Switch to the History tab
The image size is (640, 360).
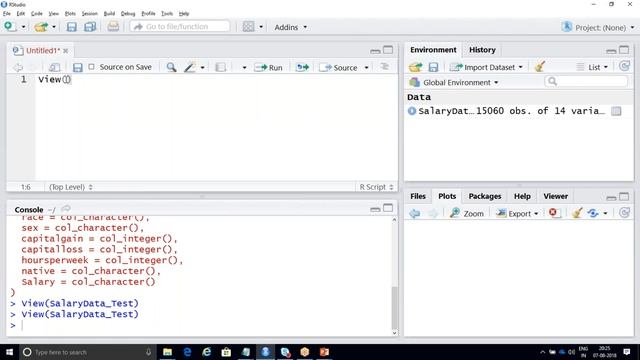click(x=482, y=50)
